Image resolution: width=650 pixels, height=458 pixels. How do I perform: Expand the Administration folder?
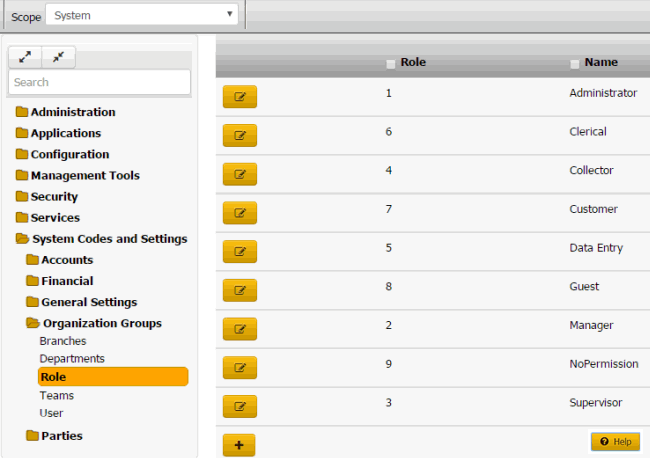(72, 112)
